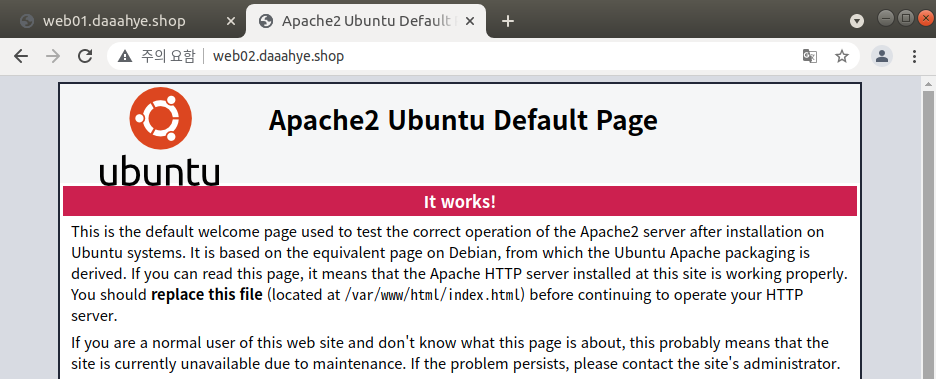
Task: Minimize the browser window
Action: 886,19
